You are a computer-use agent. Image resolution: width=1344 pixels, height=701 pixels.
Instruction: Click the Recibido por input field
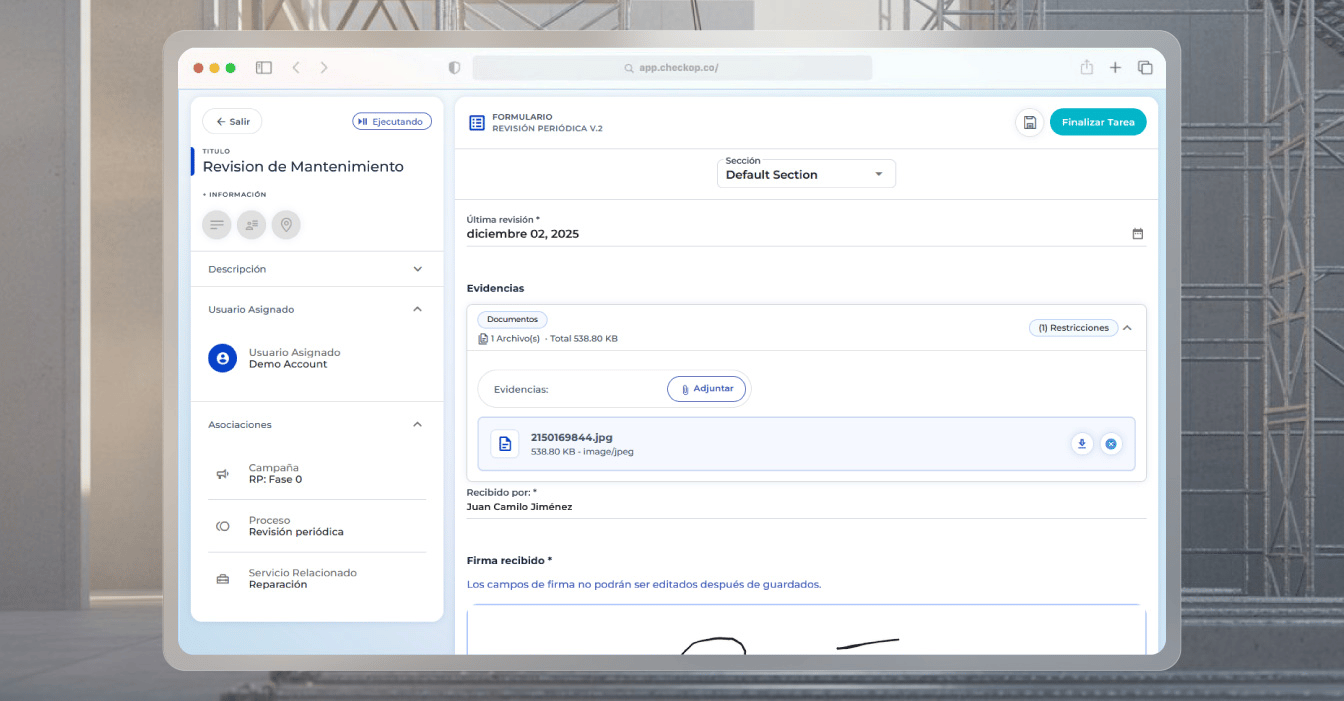(x=805, y=507)
